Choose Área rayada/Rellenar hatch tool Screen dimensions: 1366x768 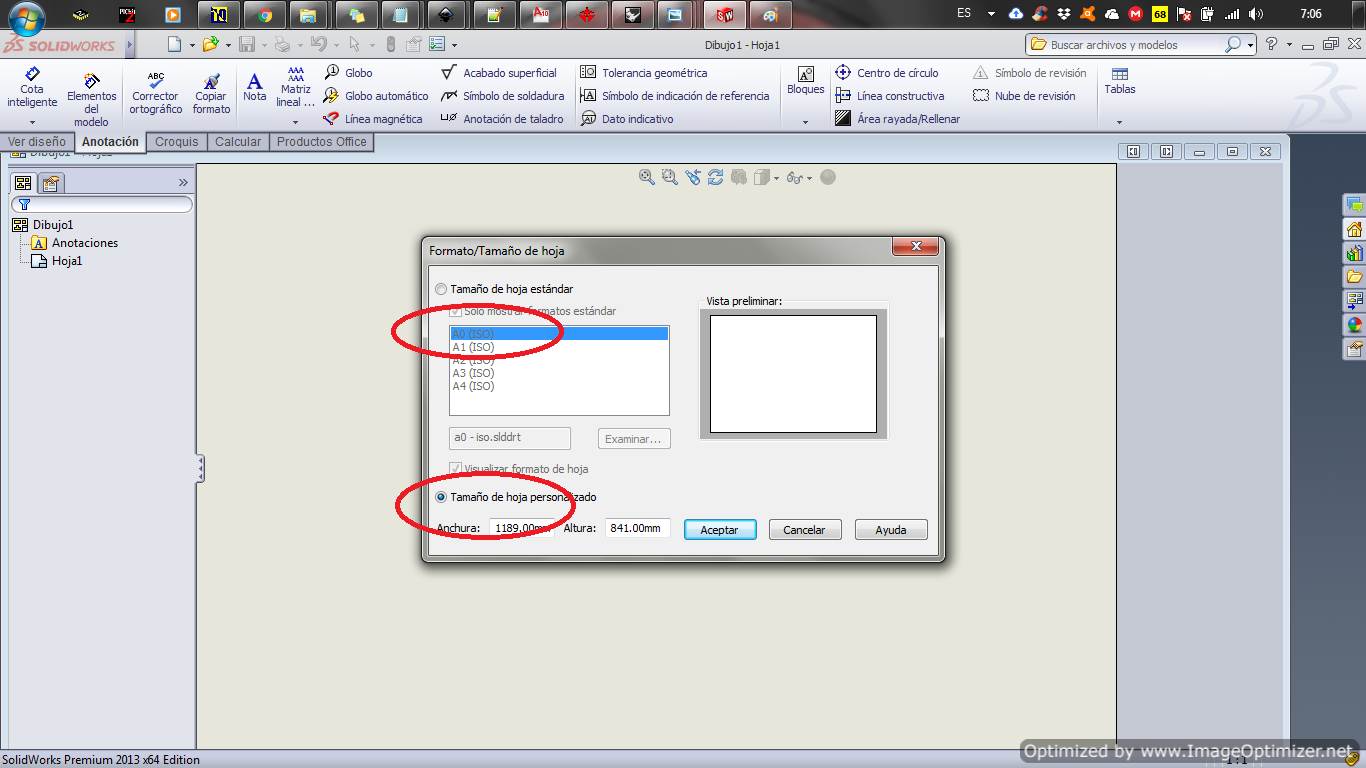click(x=897, y=119)
